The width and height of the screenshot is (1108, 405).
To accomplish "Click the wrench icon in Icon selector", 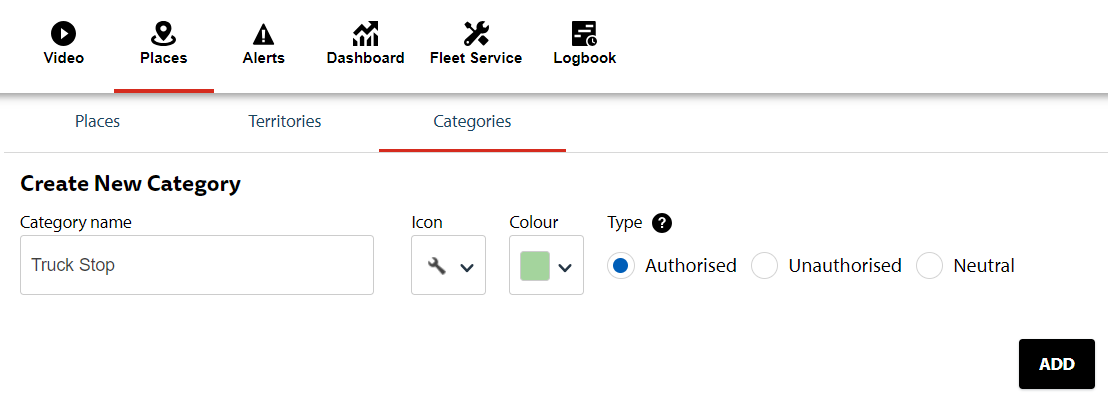I will (437, 266).
